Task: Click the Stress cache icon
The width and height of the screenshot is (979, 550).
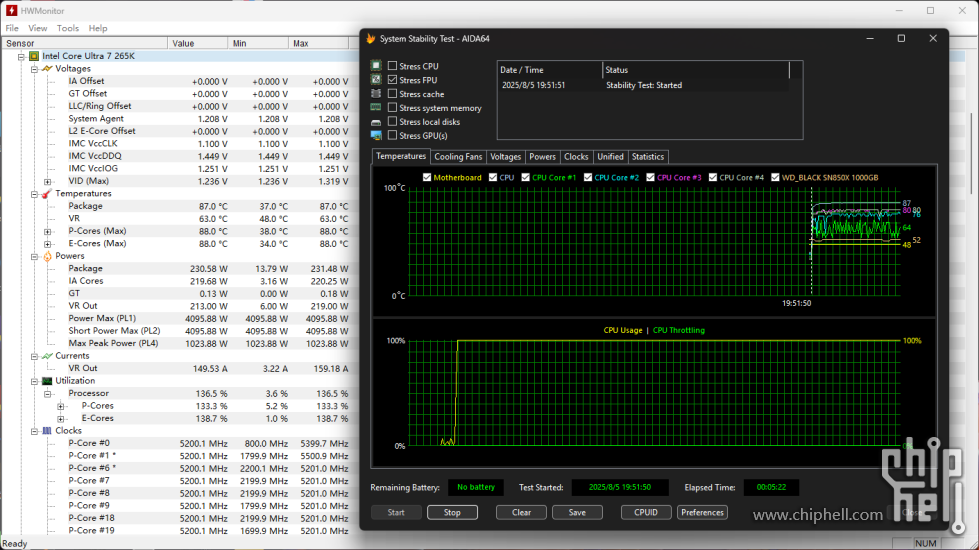Action: tap(376, 94)
